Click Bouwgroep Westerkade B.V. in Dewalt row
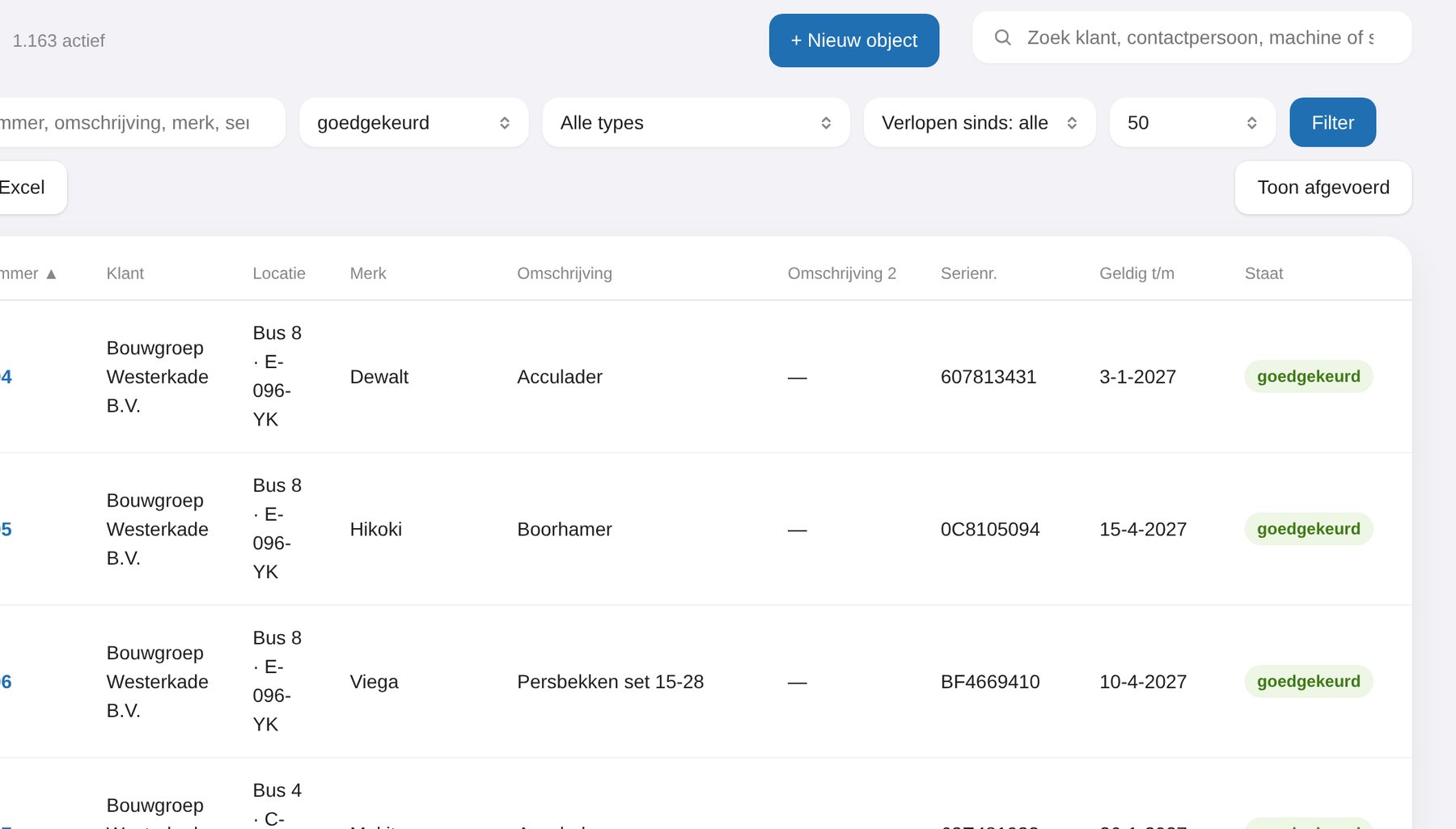This screenshot has height=829, width=1456. 158,377
